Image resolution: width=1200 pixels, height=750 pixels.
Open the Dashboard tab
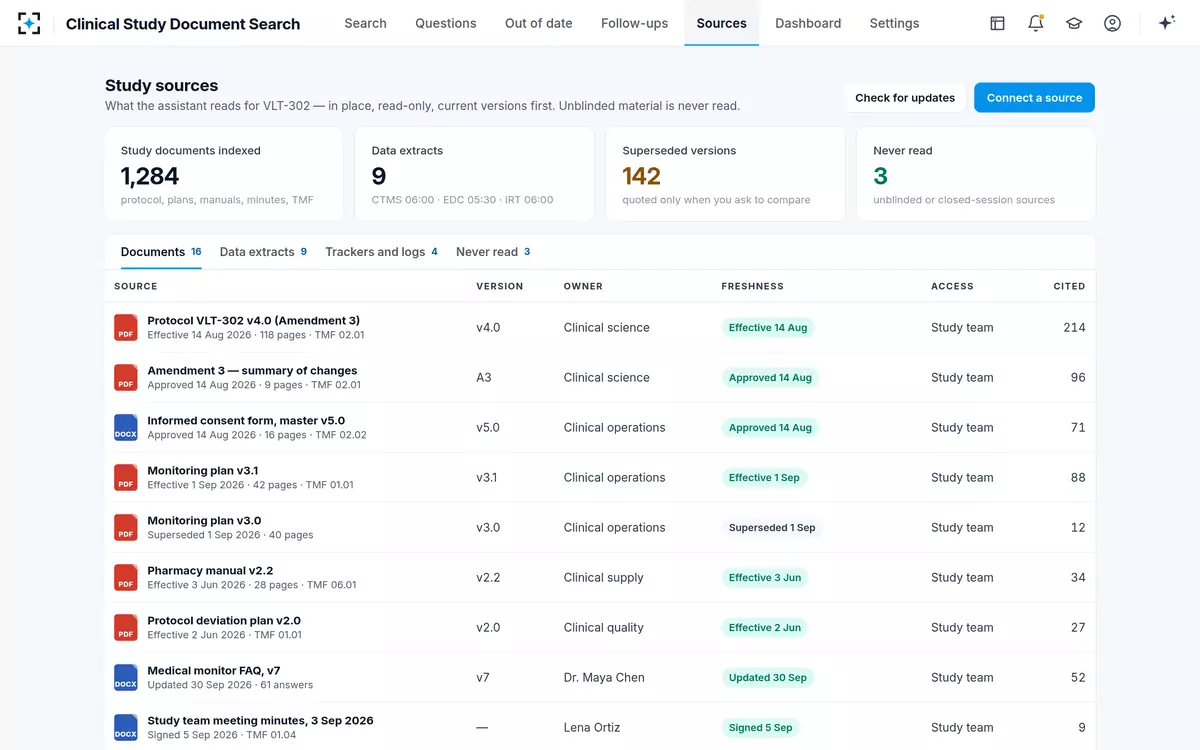pos(808,23)
